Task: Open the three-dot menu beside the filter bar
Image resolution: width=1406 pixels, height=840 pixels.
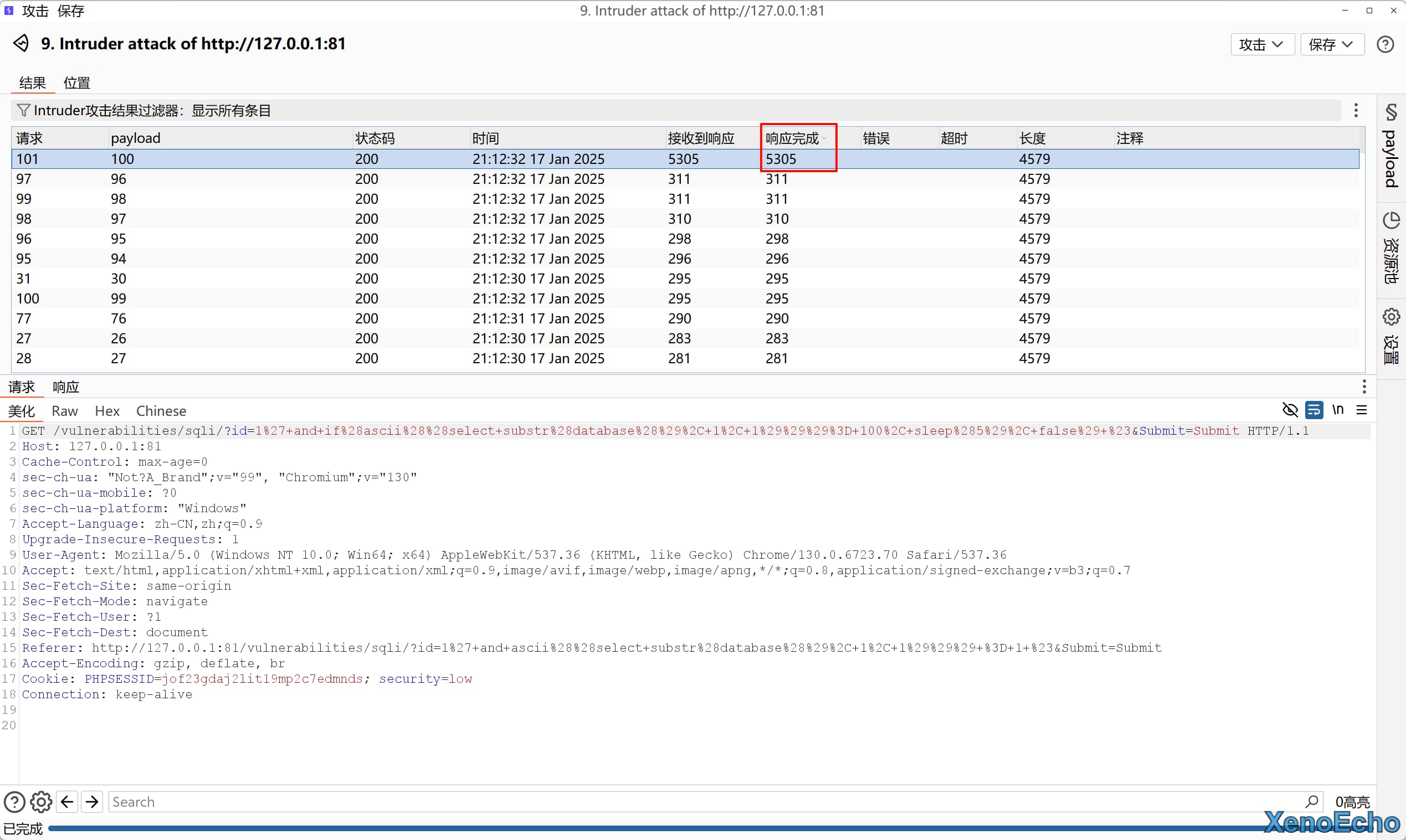Action: [x=1356, y=110]
